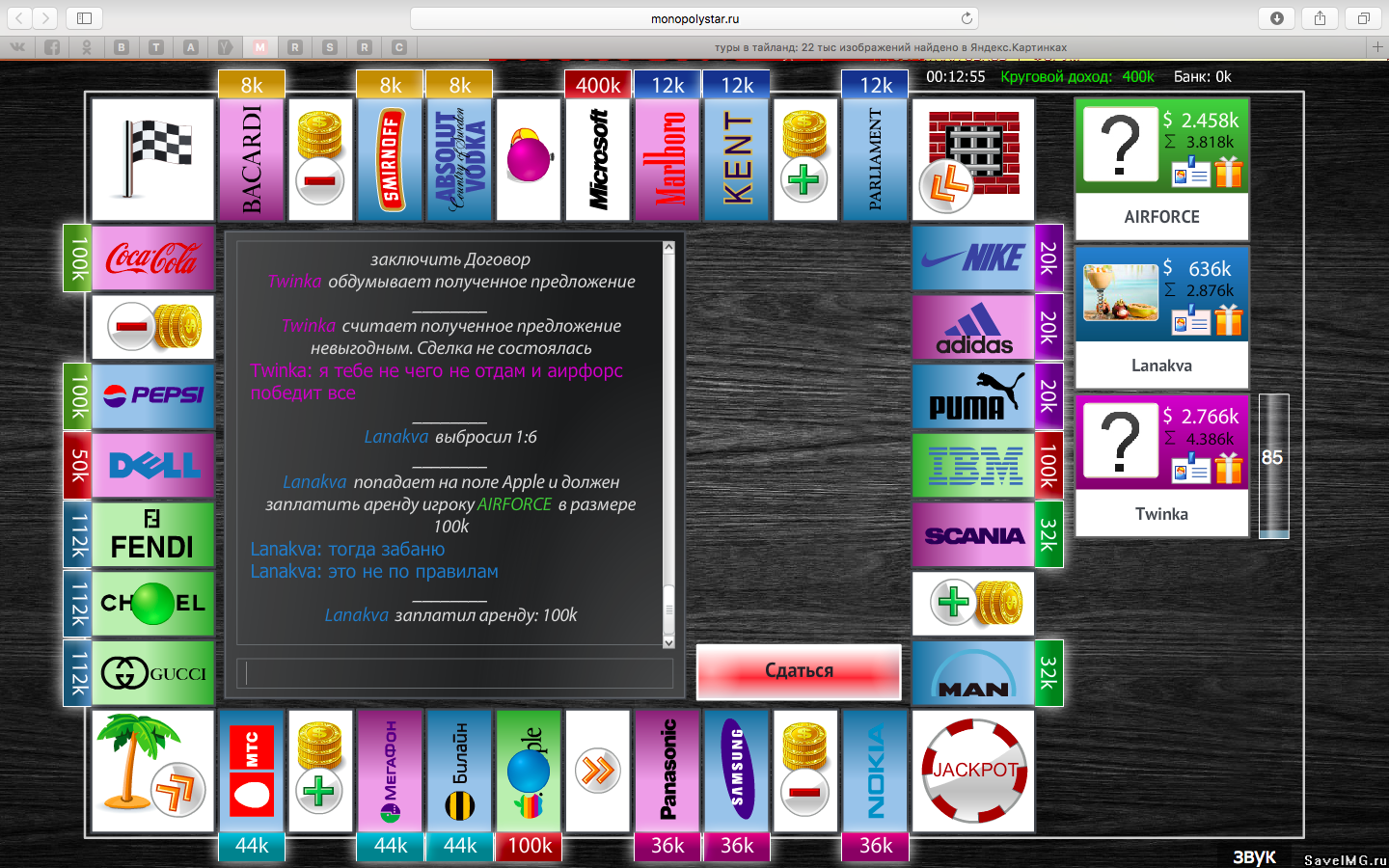The width and height of the screenshot is (1389, 868).
Task: Click the Pepsi property cell
Action: tap(153, 395)
